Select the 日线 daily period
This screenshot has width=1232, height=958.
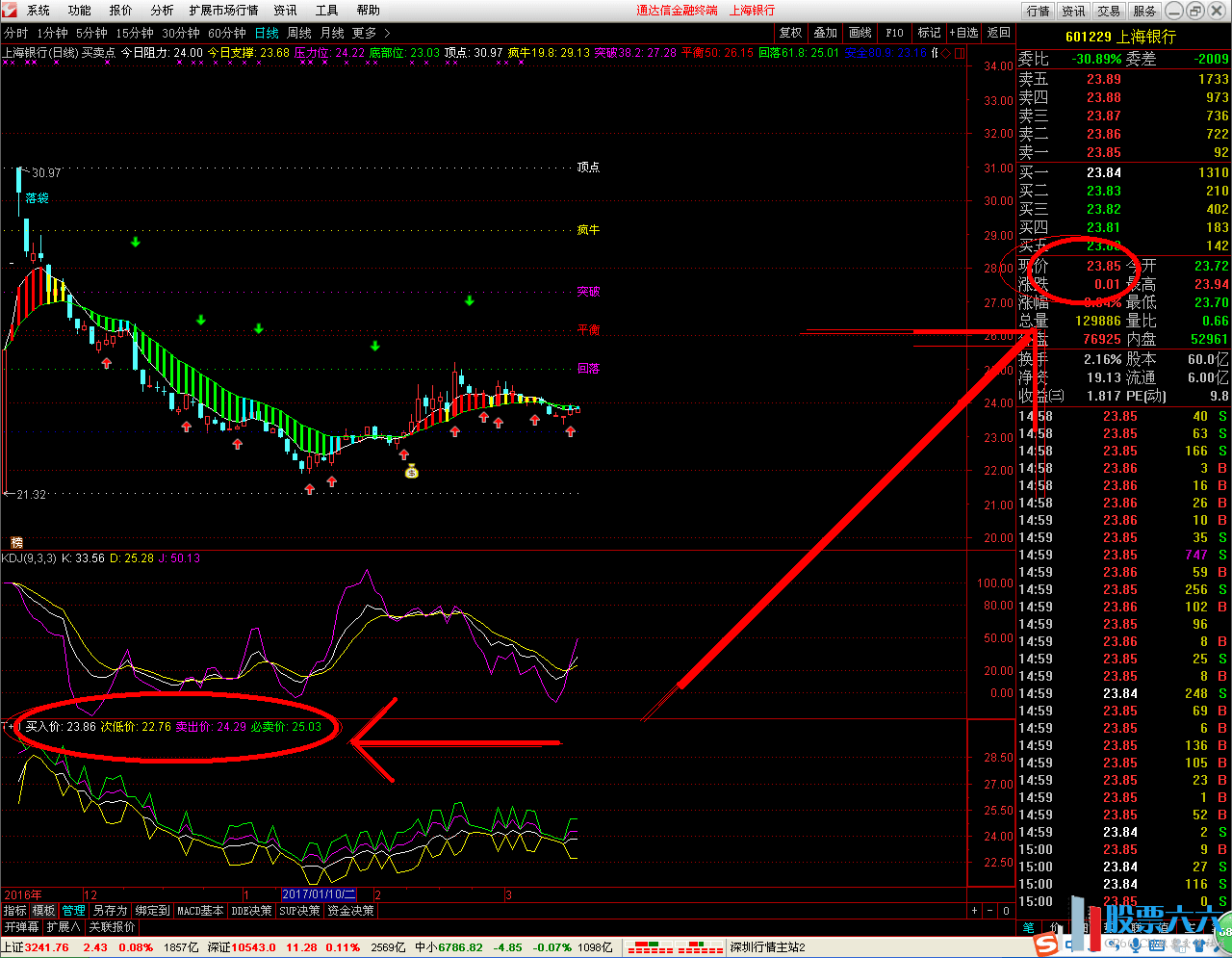(x=267, y=33)
